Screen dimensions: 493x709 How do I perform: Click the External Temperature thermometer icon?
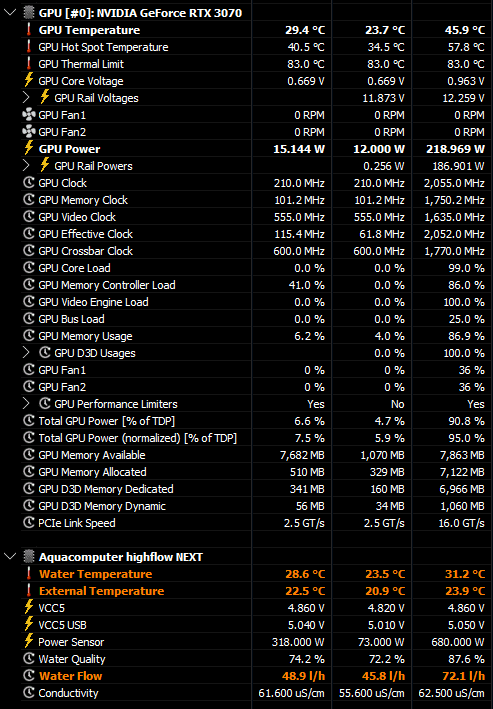coord(29,591)
